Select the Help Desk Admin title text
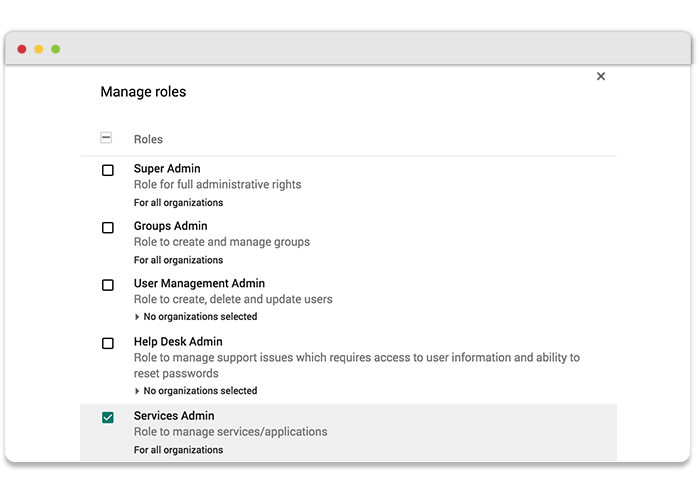700x500 pixels. click(178, 342)
